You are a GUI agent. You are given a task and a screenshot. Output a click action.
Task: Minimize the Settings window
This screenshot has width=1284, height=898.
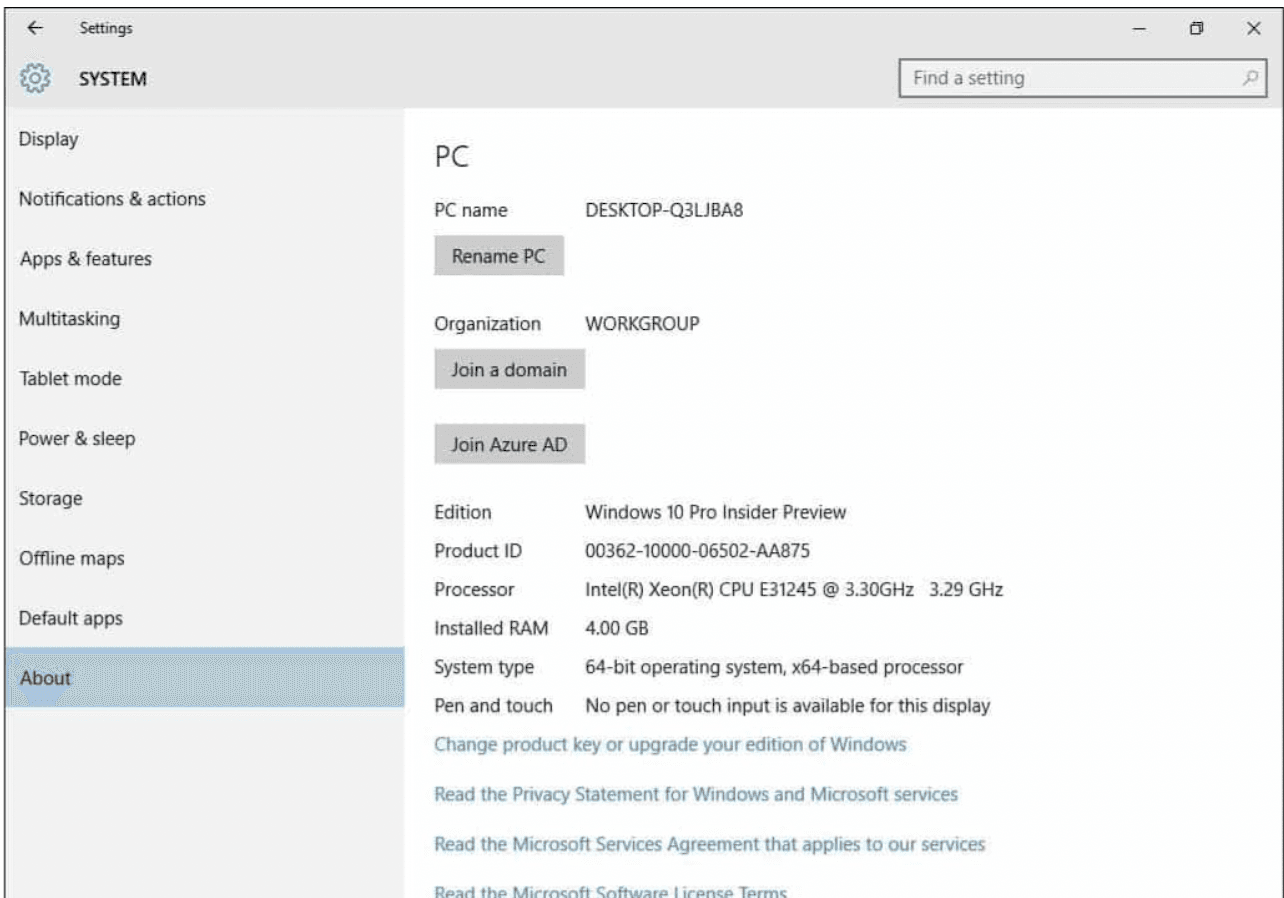1138,28
